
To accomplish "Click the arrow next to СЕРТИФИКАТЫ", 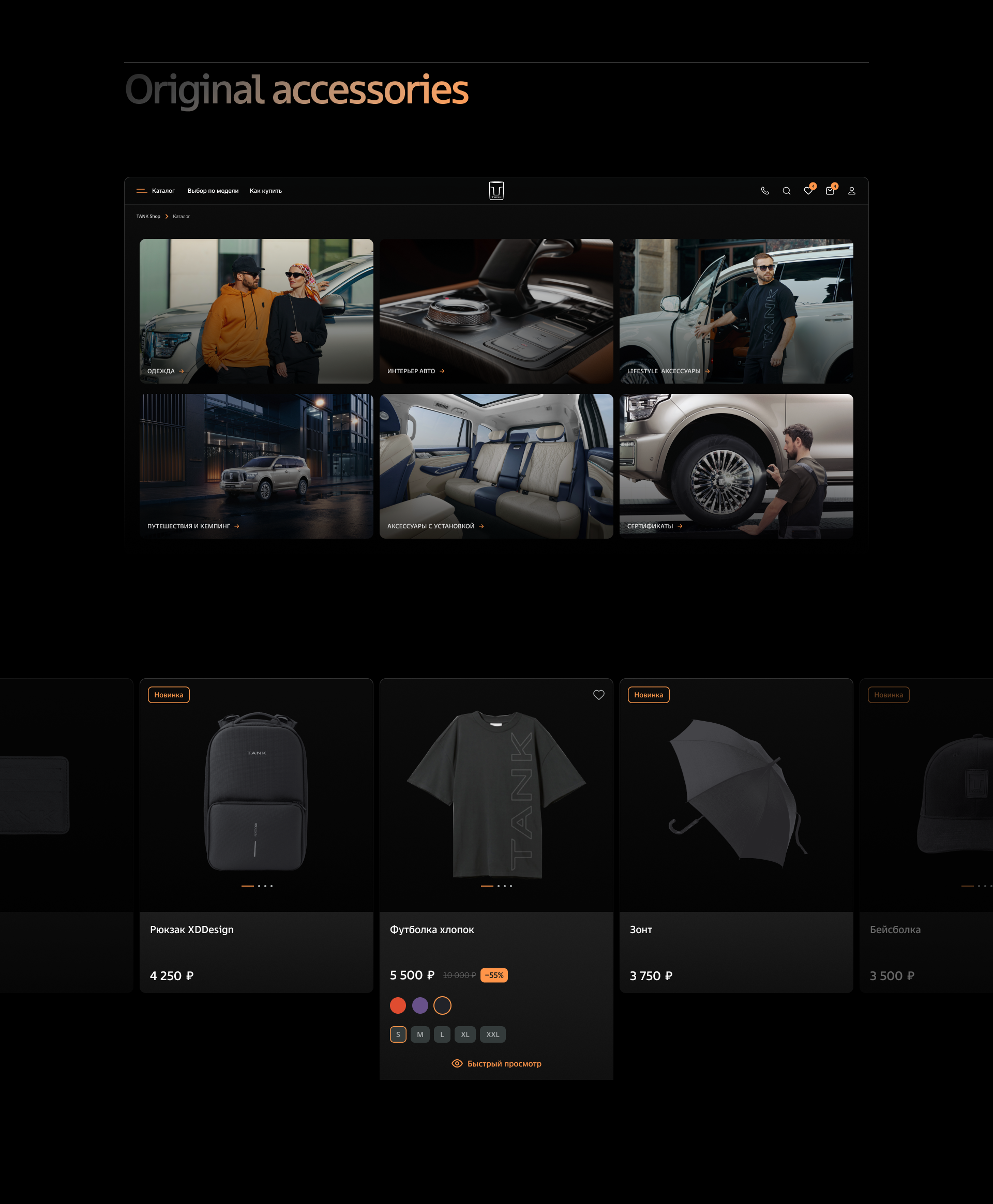I will click(x=680, y=526).
